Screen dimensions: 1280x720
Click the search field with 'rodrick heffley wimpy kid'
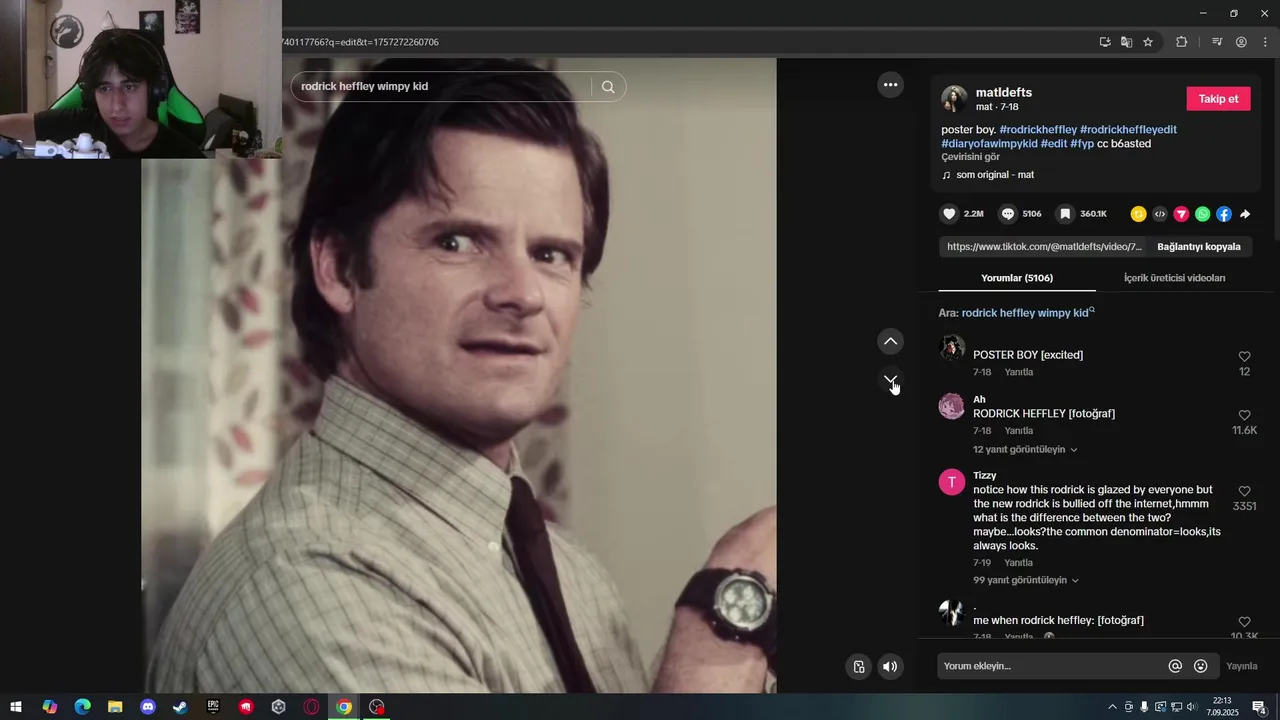pos(440,87)
